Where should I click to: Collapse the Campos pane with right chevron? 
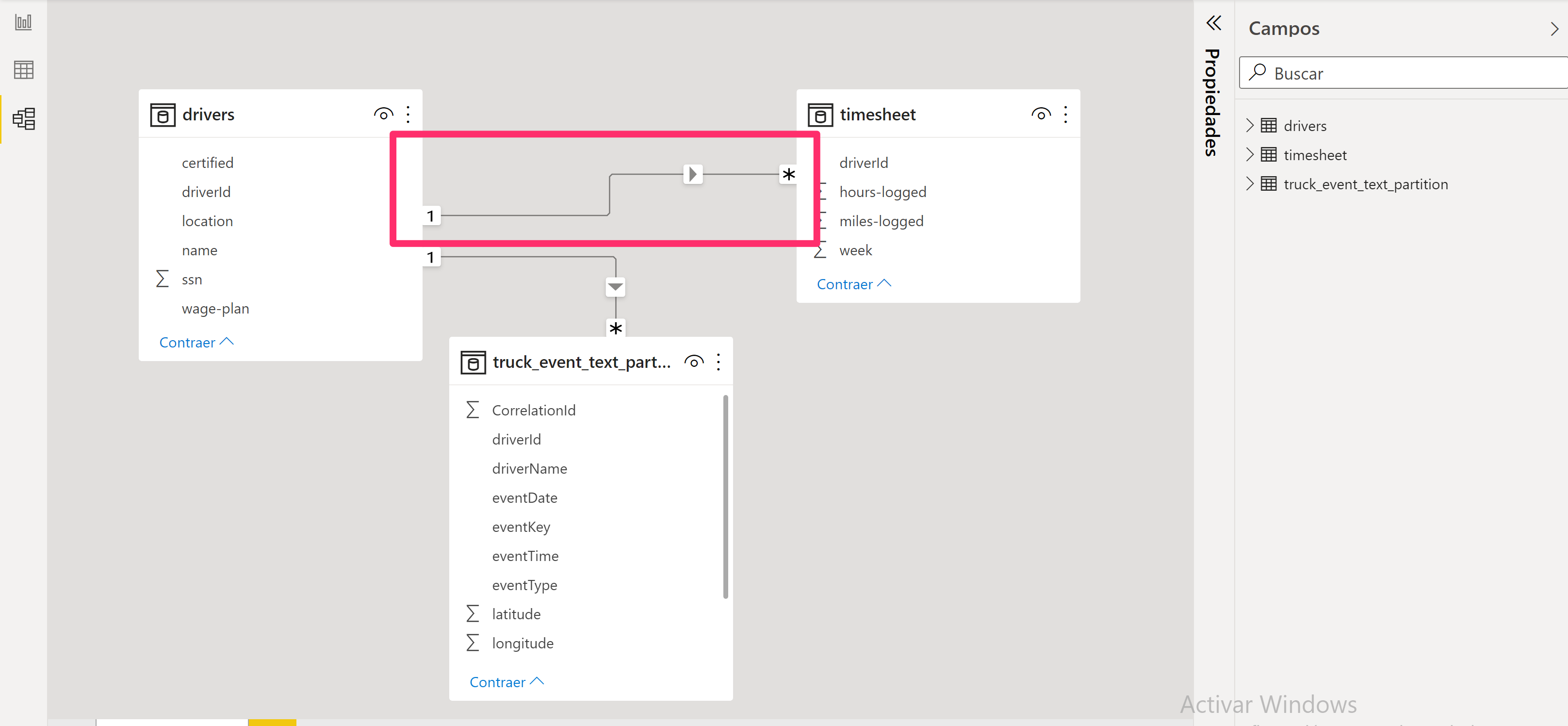[1554, 29]
